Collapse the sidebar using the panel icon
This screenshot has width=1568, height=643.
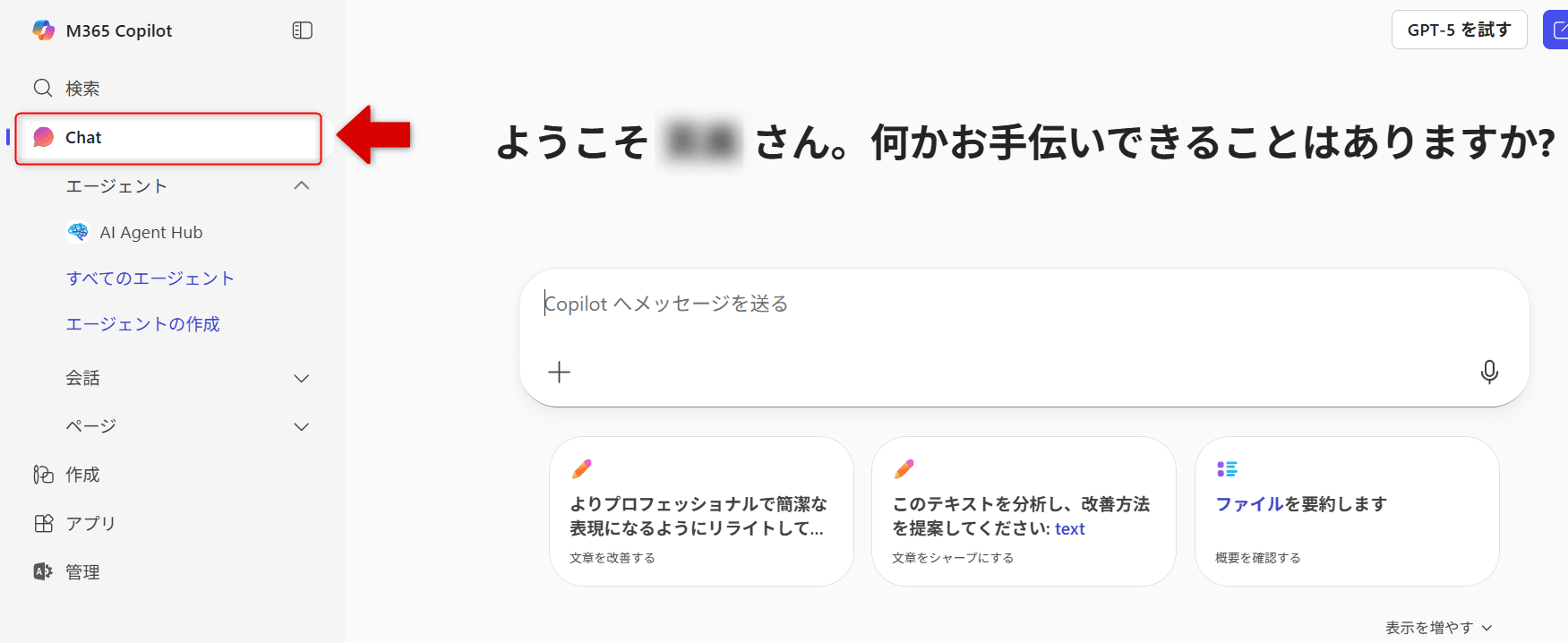pos(302,30)
